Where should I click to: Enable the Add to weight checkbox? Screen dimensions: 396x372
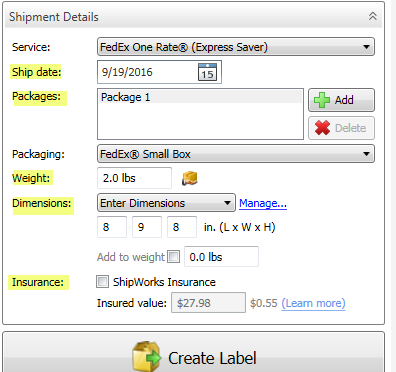coord(173,257)
